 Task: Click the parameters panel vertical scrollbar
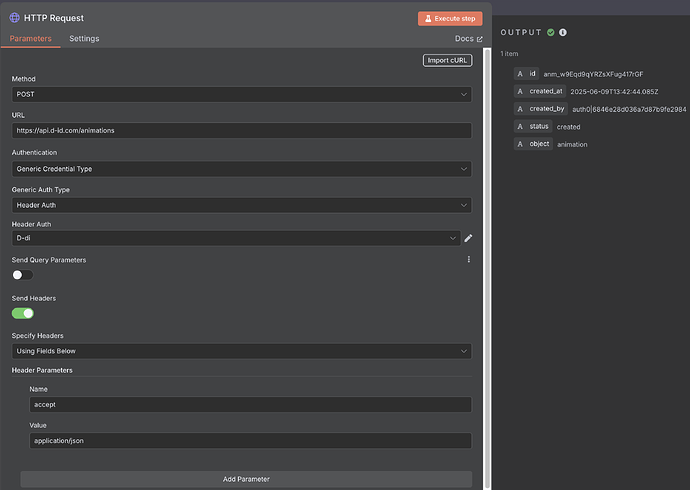(487, 268)
